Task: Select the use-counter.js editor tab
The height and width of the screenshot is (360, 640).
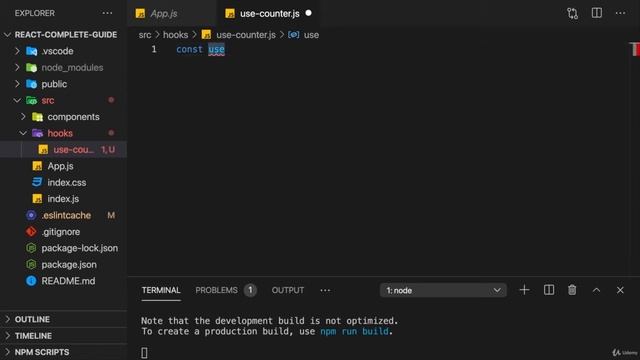Action: 268,13
